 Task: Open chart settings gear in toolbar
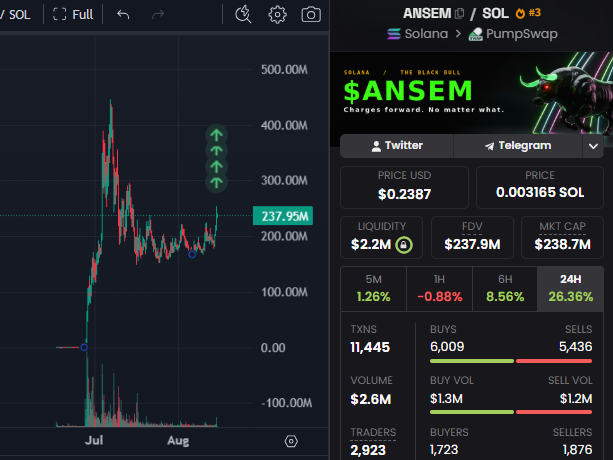coord(277,15)
